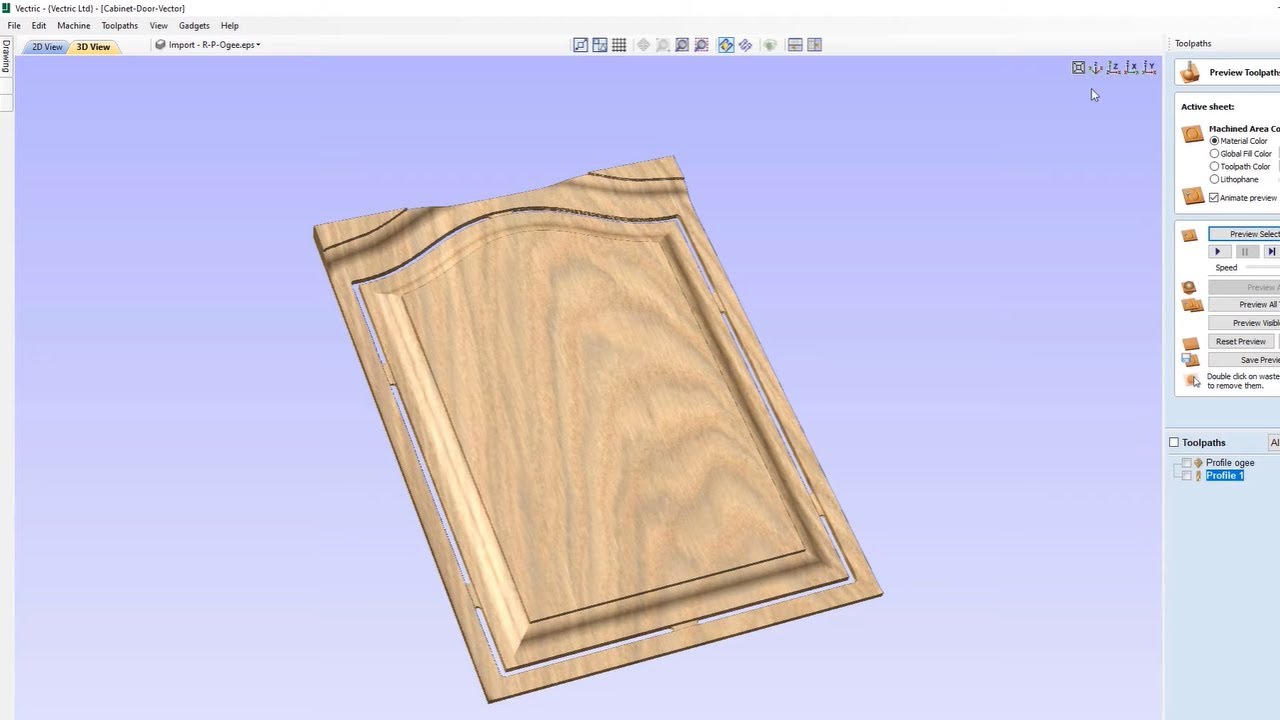Open the Edit menu
This screenshot has height=720, width=1280.
[38, 26]
